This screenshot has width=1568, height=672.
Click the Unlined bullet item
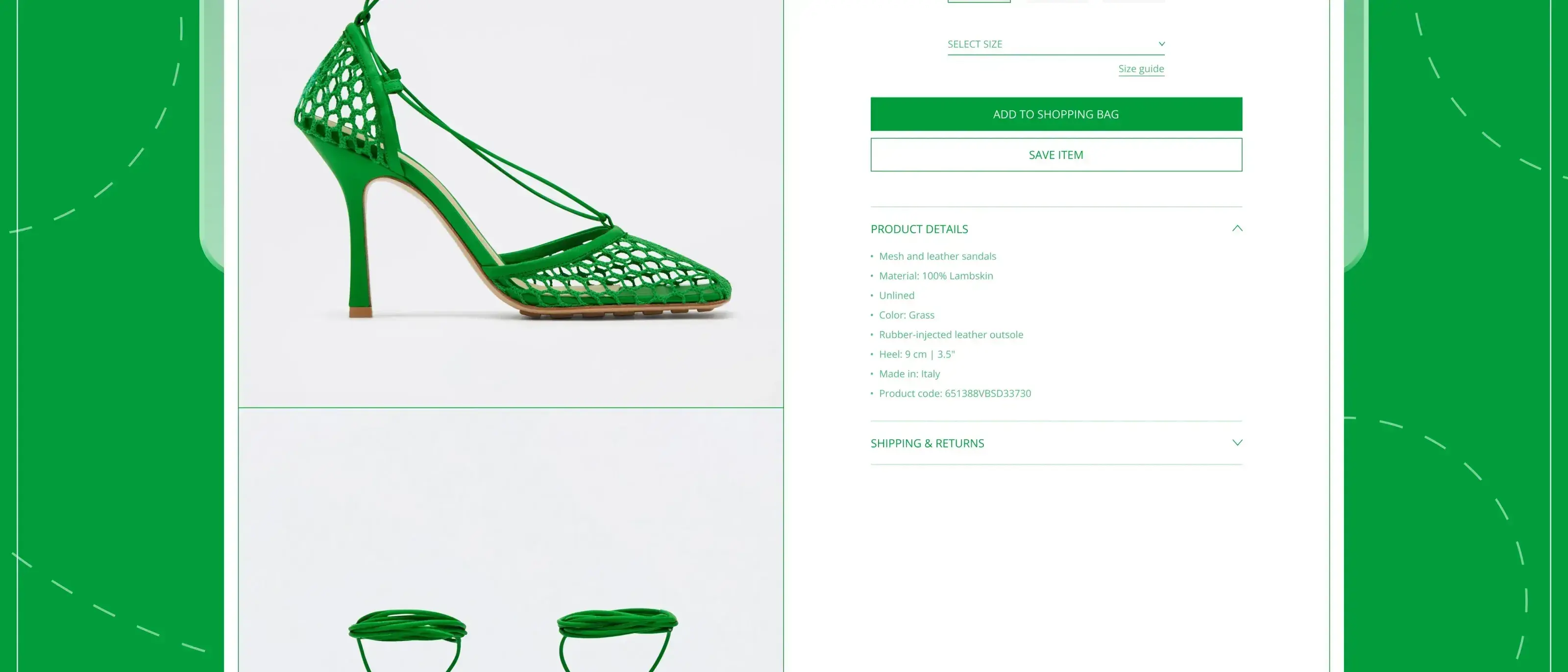coord(896,295)
